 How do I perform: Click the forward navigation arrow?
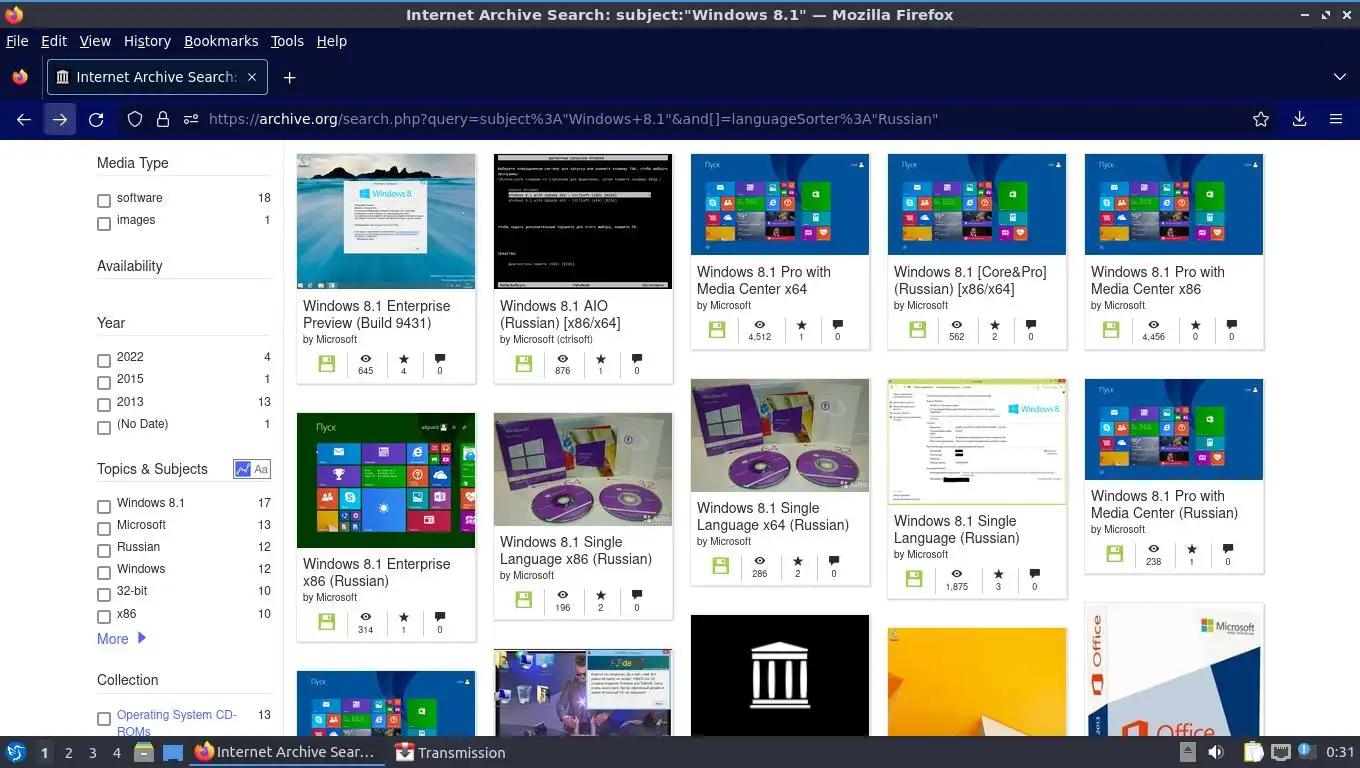tap(60, 119)
